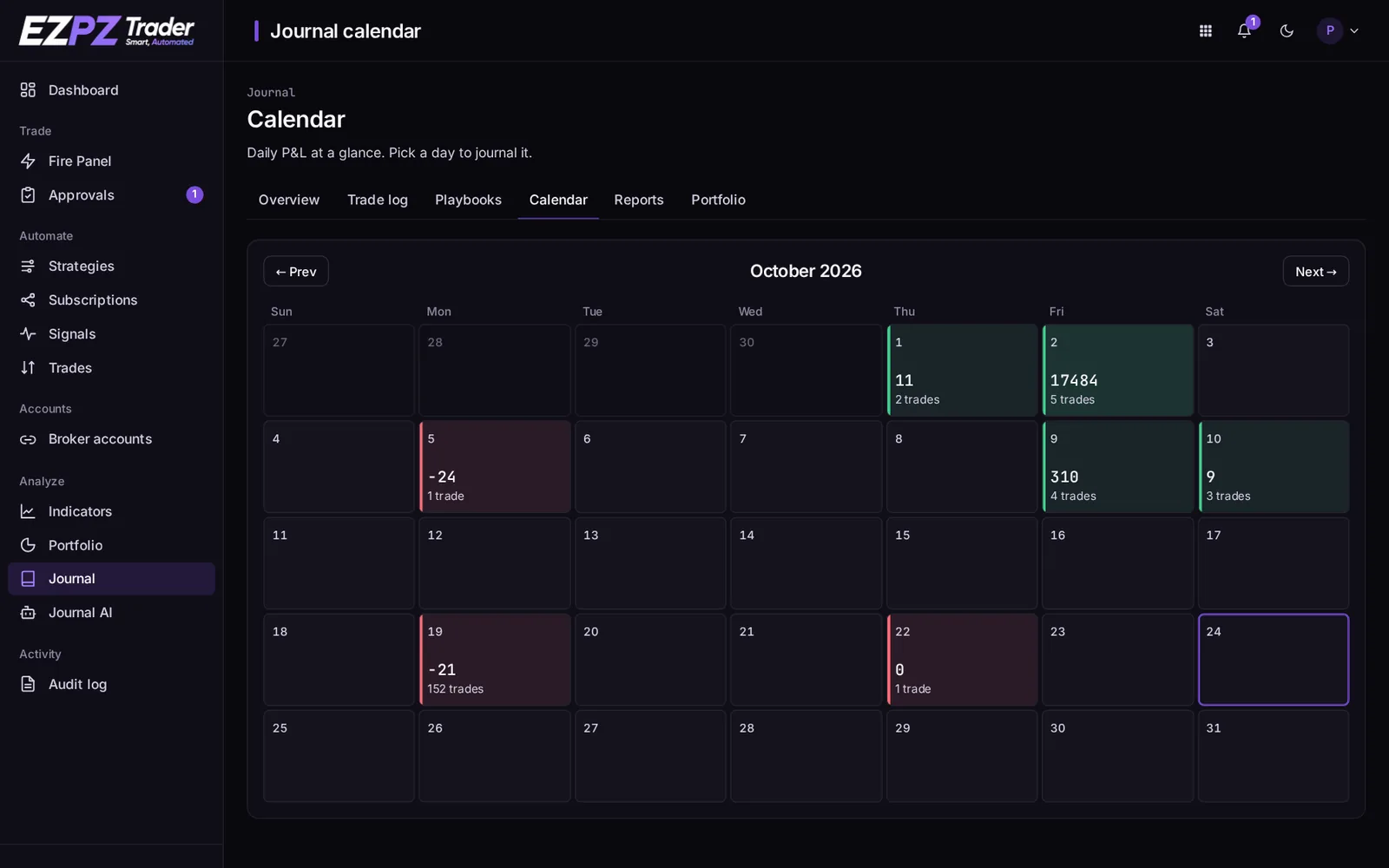The width and height of the screenshot is (1389, 868).
Task: Select October 2 with 17484 P&L
Action: [1117, 371]
